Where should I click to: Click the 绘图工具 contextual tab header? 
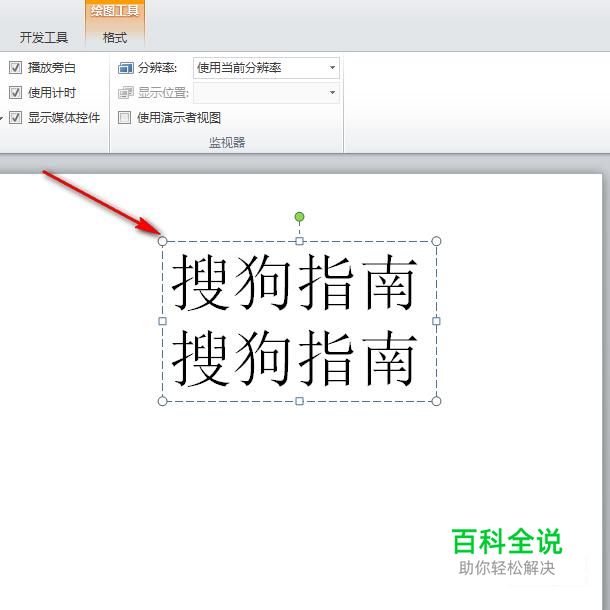tap(115, 11)
